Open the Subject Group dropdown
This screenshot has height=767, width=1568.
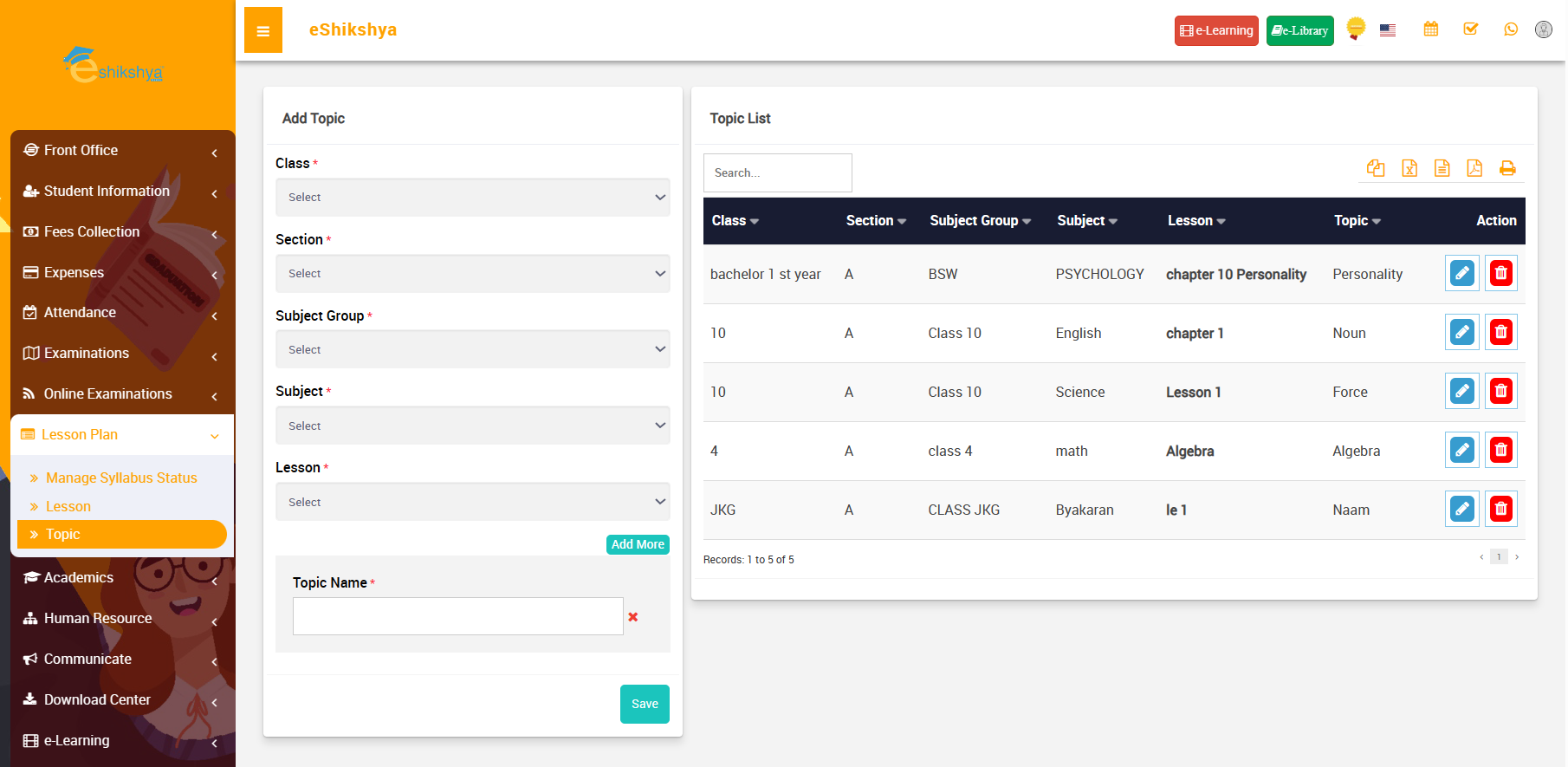pos(472,350)
